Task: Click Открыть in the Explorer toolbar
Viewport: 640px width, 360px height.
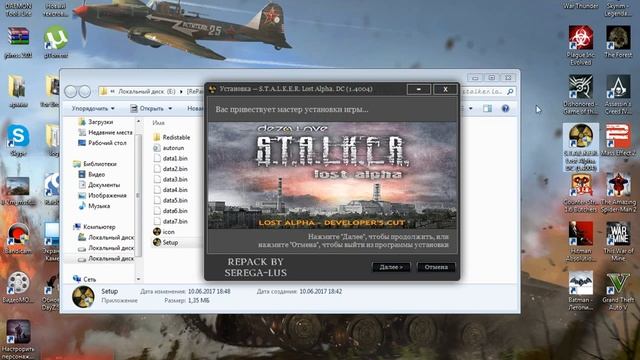Action: (147, 109)
